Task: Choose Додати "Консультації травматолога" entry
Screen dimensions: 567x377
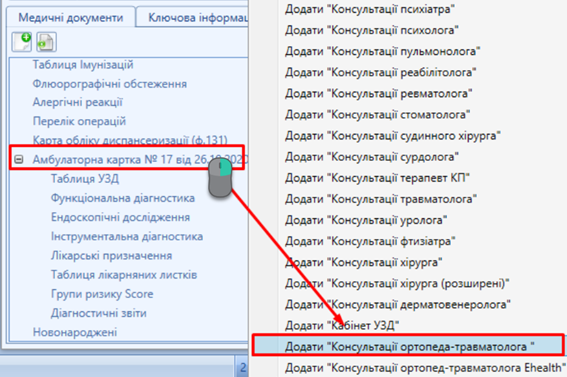Action: point(381,199)
